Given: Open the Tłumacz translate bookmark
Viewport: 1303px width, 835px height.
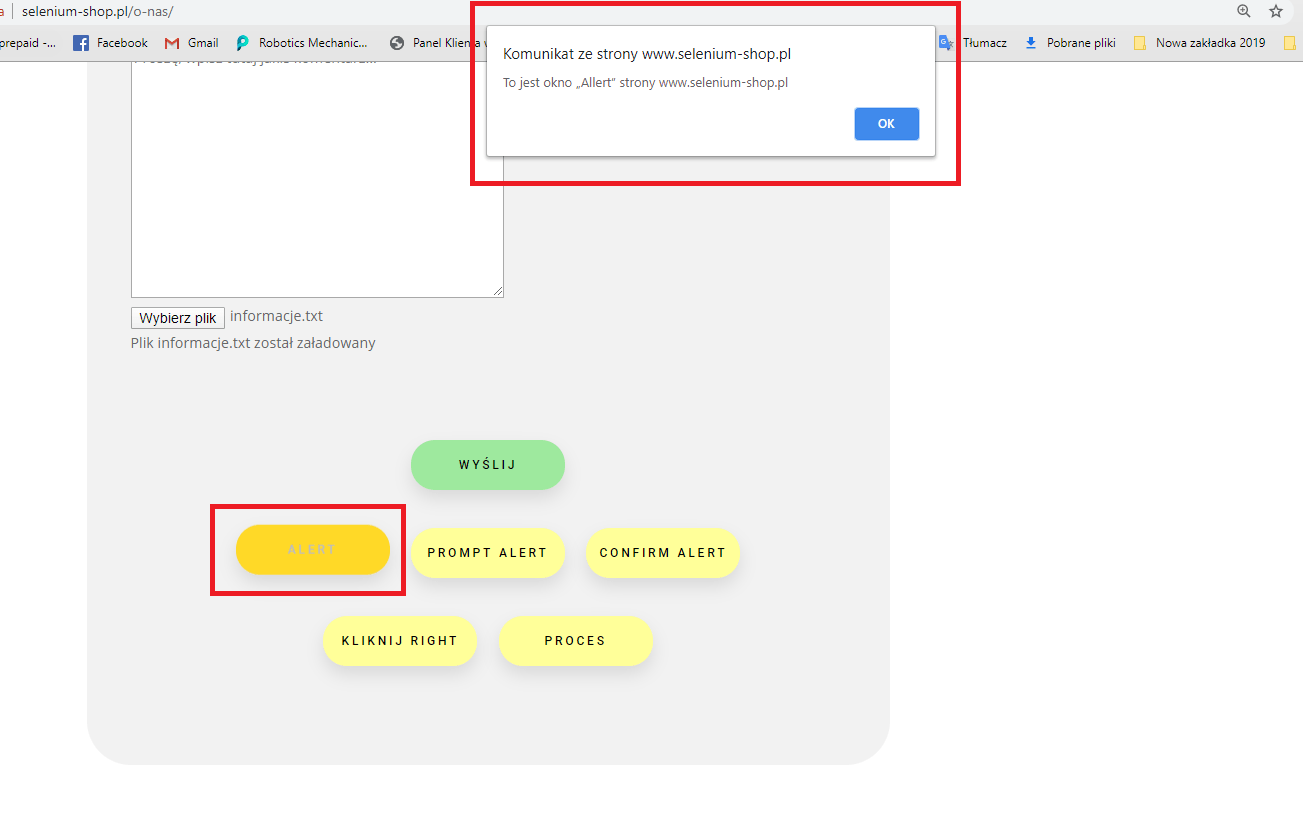Looking at the screenshot, I should [973, 43].
